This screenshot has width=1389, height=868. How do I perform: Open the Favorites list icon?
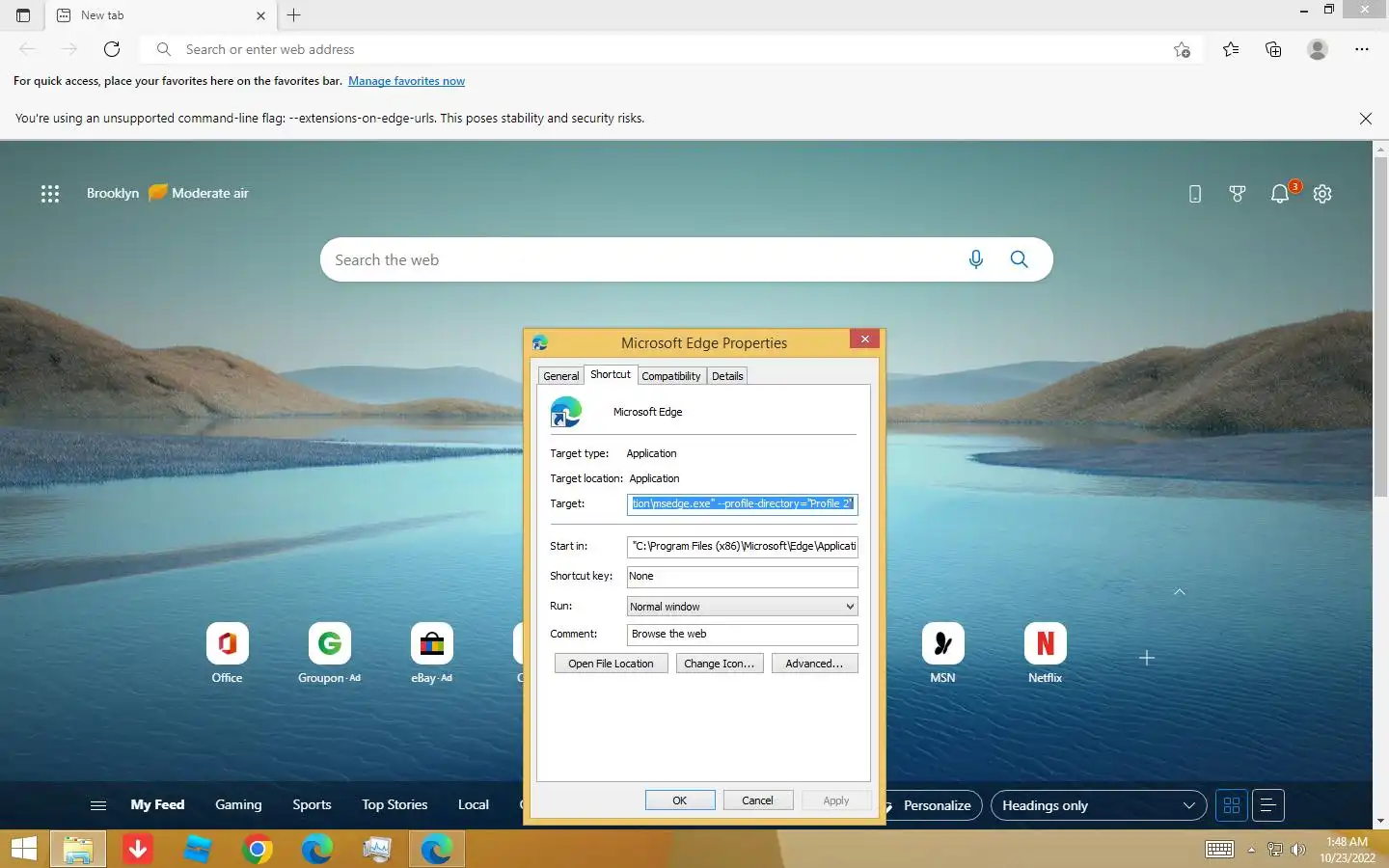1231,49
